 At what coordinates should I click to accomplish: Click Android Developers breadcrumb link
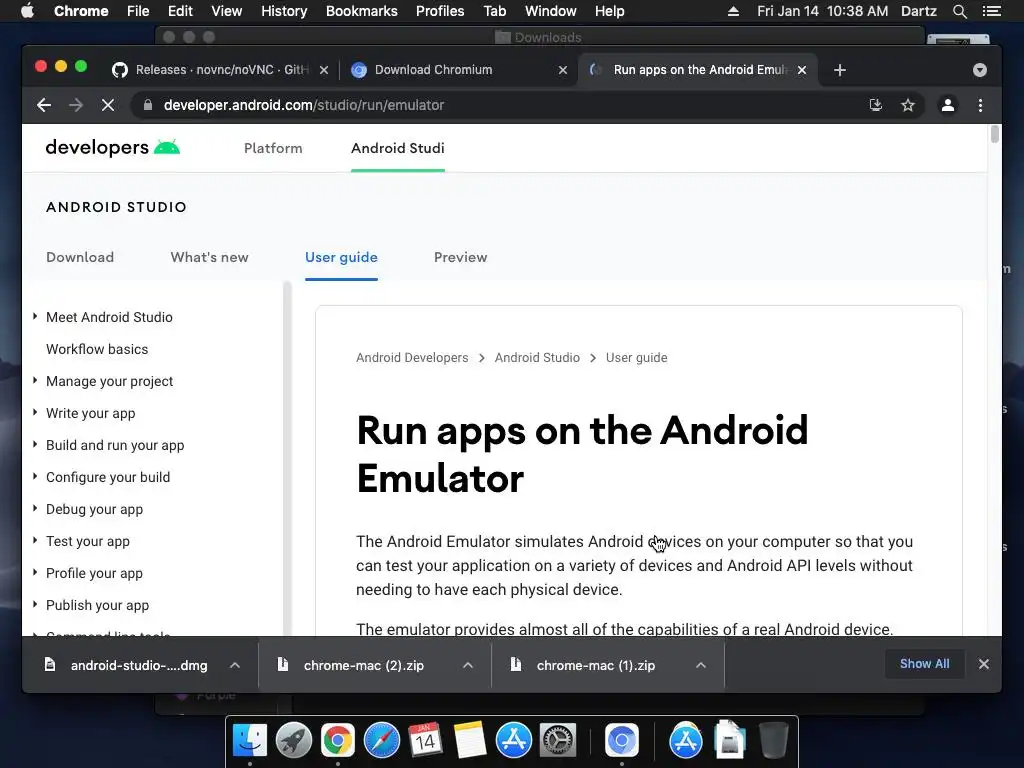(x=412, y=358)
